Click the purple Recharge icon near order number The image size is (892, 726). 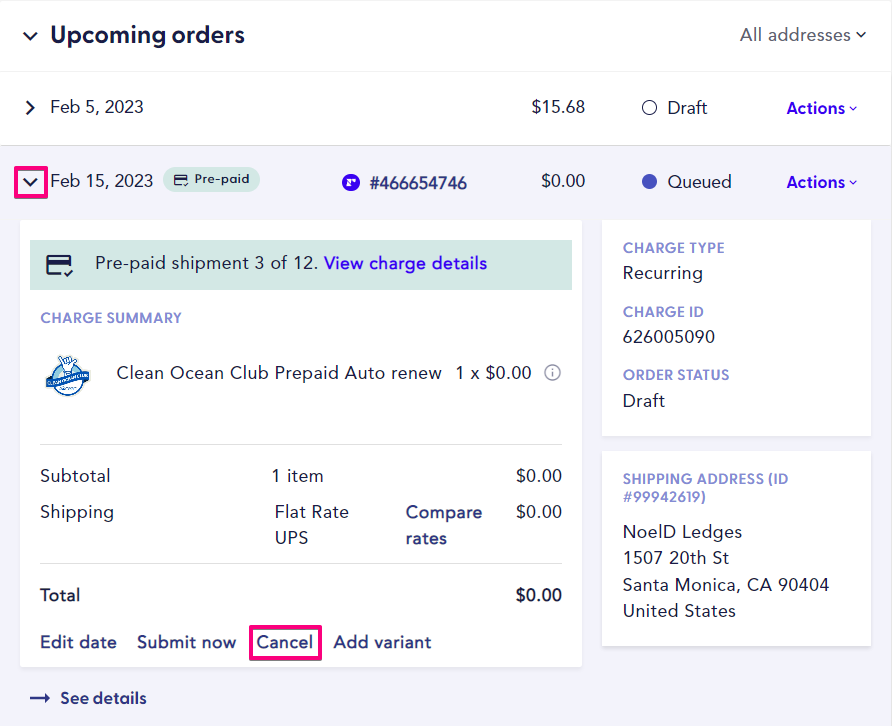350,182
